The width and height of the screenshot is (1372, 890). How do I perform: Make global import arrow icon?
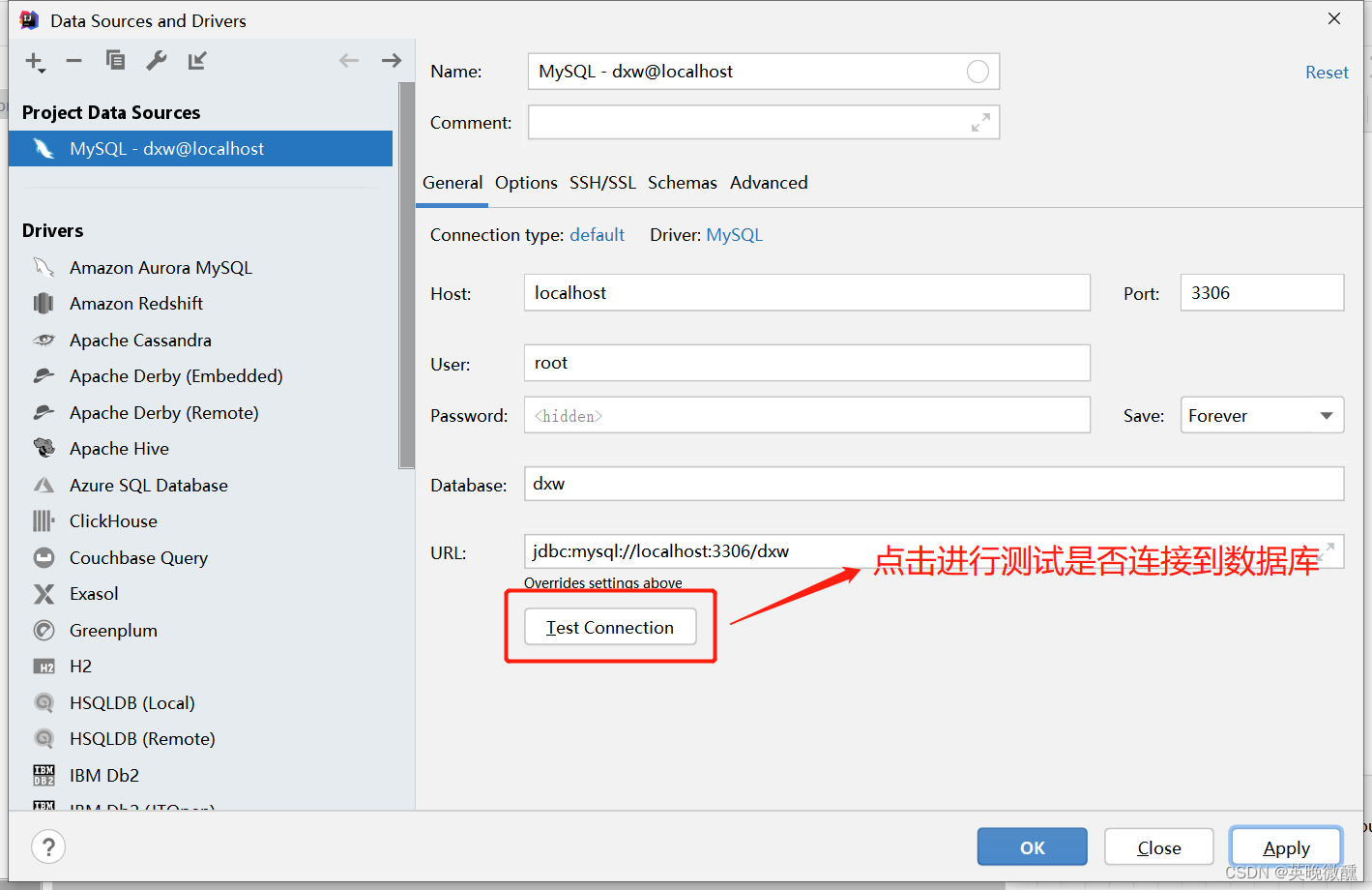pos(197,61)
